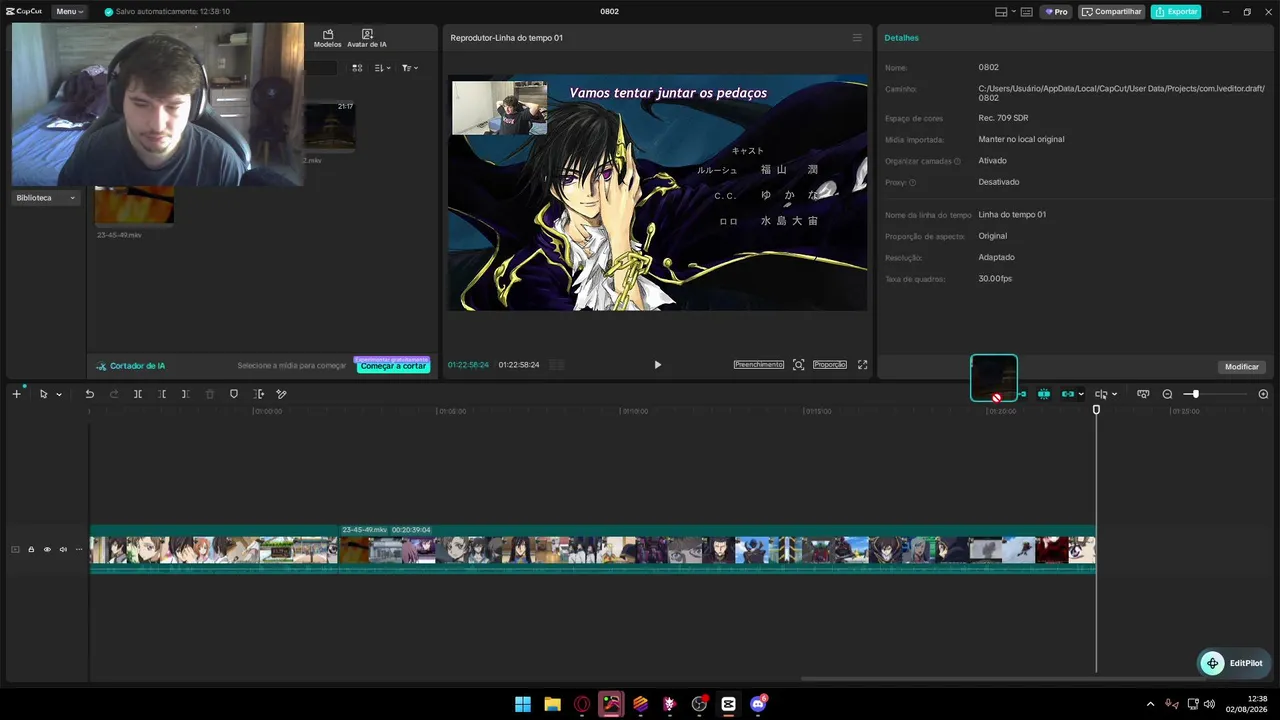Click the timeline horizontal scrollbar
The height and width of the screenshot is (720, 1280).
click(x=948, y=679)
